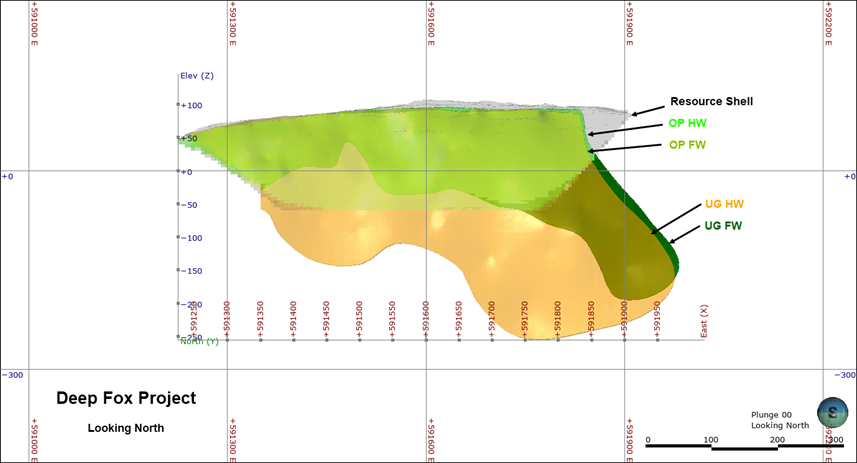Click the bold Looking North caption under title

coord(126,428)
